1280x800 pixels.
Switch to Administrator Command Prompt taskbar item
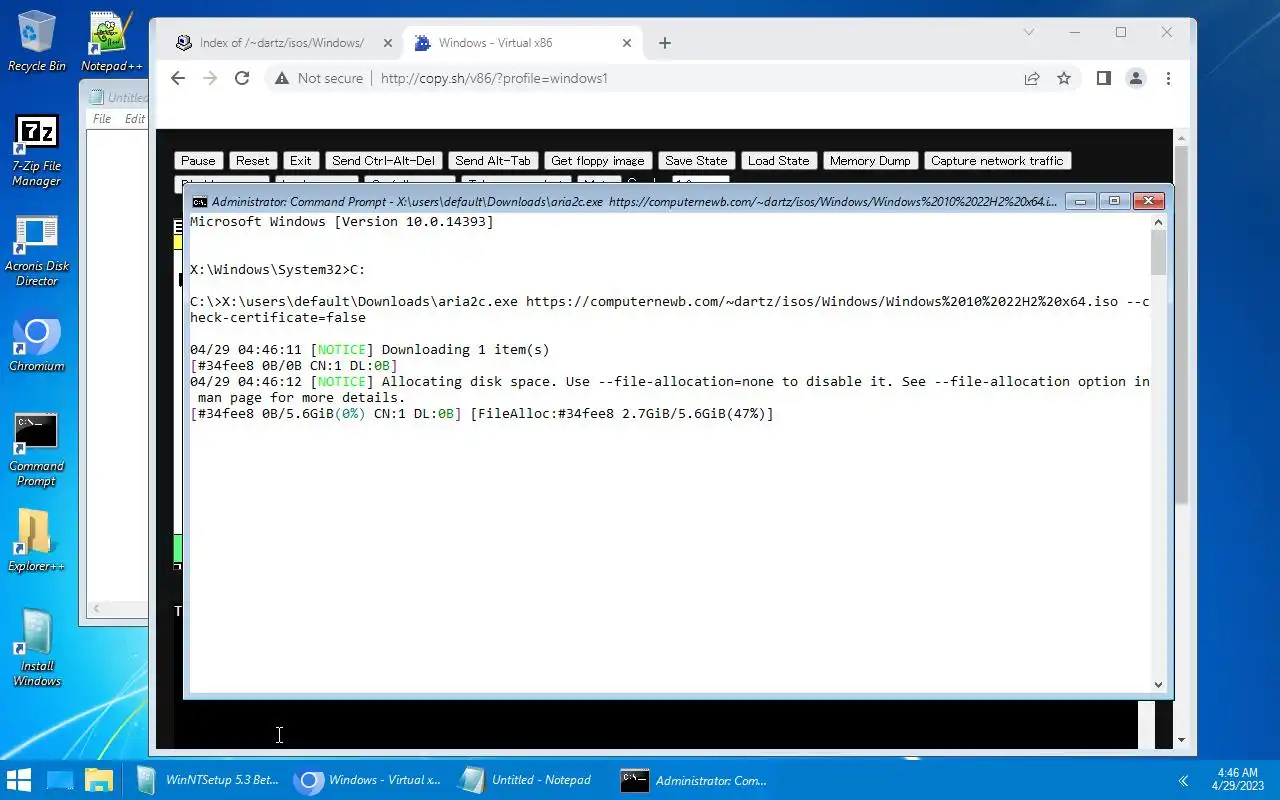tap(694, 780)
